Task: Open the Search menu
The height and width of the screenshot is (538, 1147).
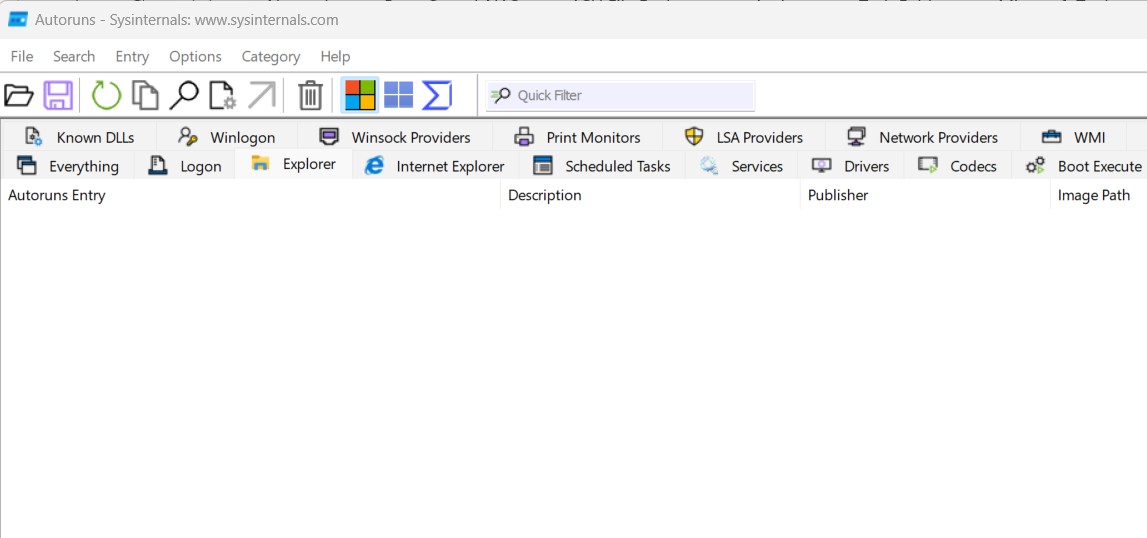Action: point(74,56)
